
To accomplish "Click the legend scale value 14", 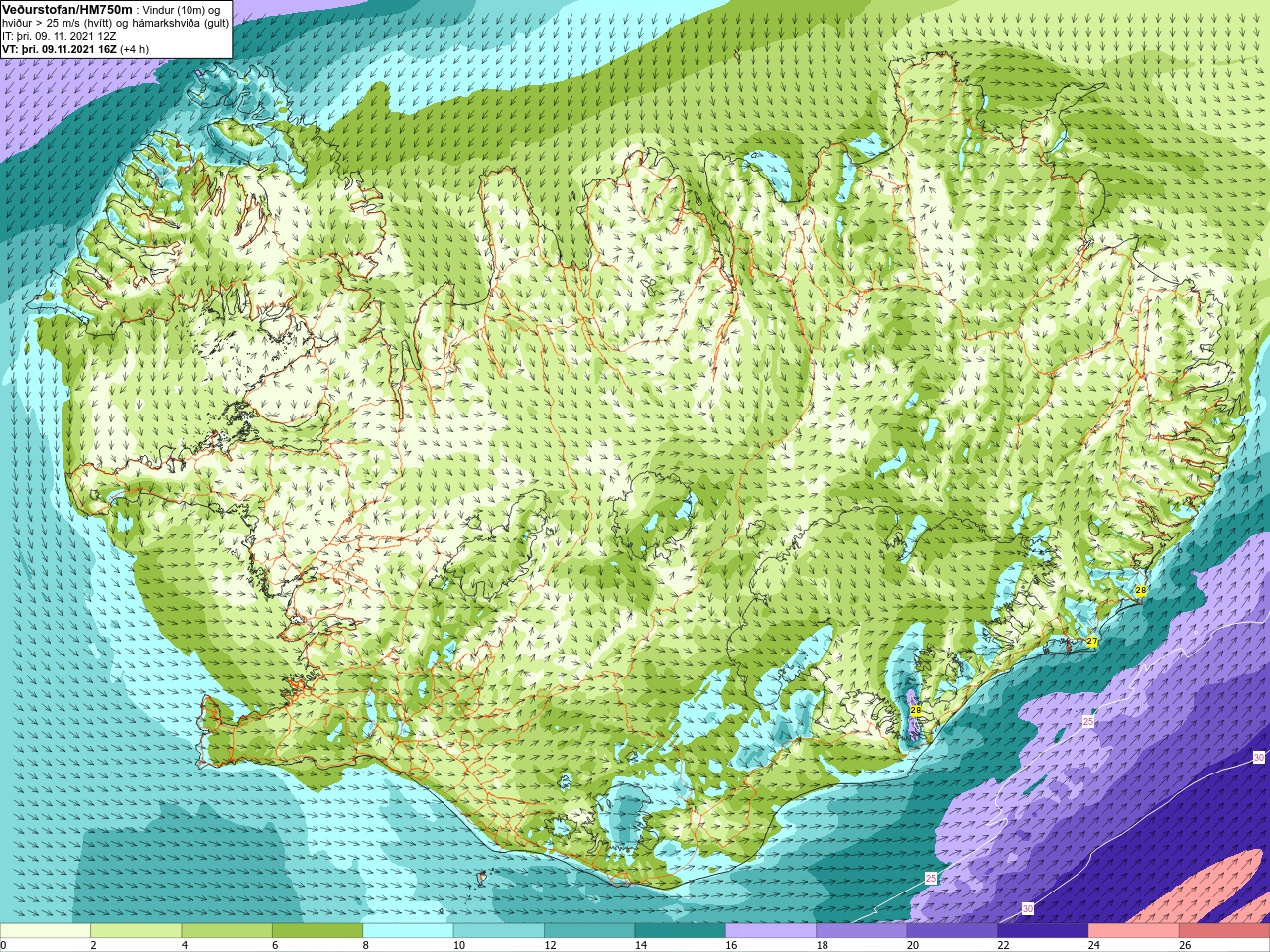I will pos(641,945).
